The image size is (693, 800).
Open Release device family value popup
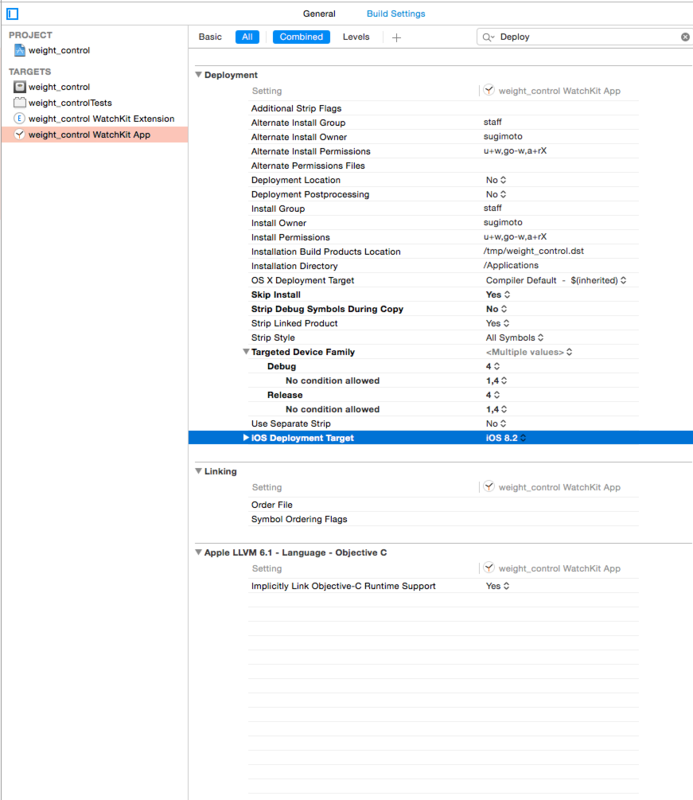click(x=492, y=394)
